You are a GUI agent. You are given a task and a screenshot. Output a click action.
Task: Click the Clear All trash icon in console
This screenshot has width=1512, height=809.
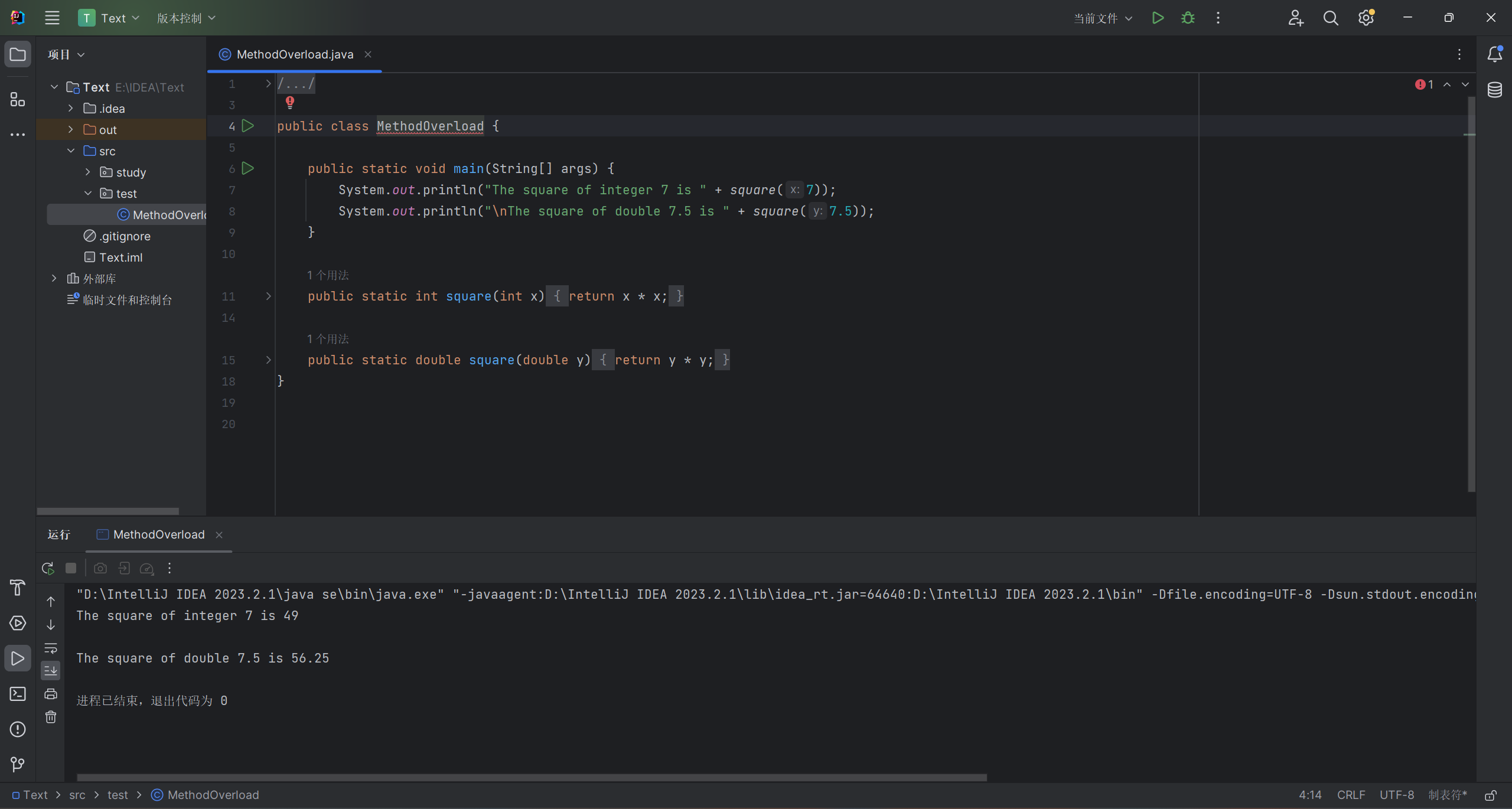pyautogui.click(x=51, y=717)
